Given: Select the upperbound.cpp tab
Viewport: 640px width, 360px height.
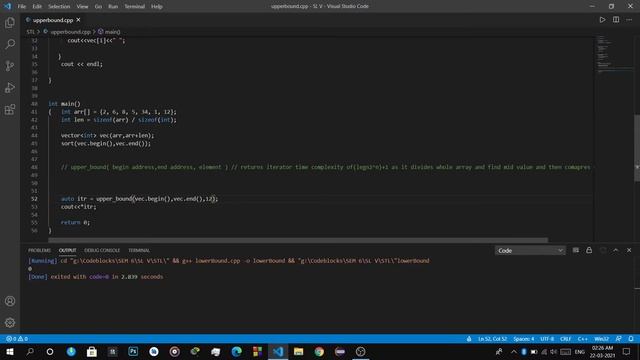Looking at the screenshot, I should (x=53, y=20).
